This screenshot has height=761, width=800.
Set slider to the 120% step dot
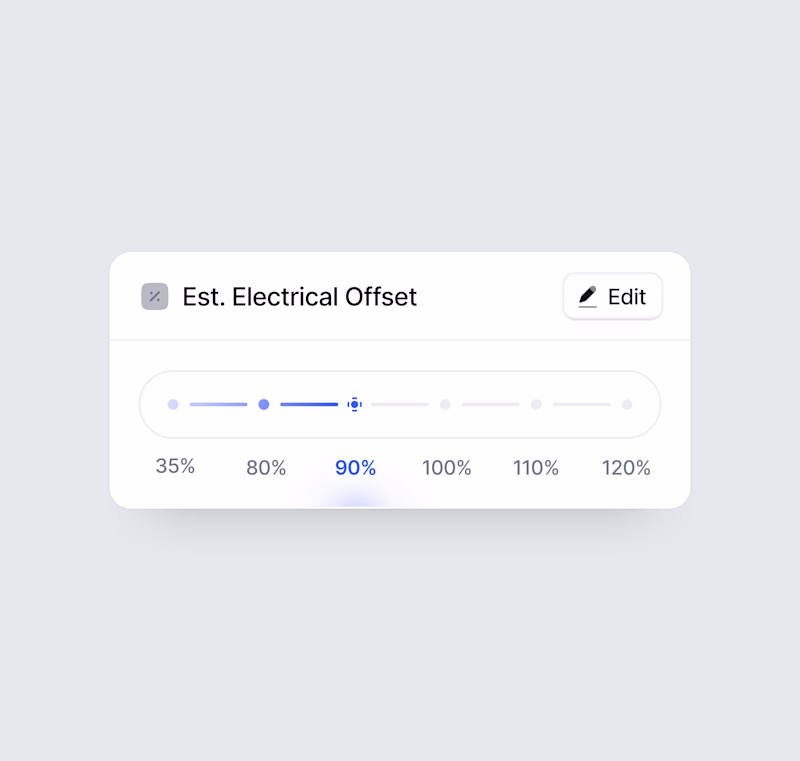[x=627, y=404]
